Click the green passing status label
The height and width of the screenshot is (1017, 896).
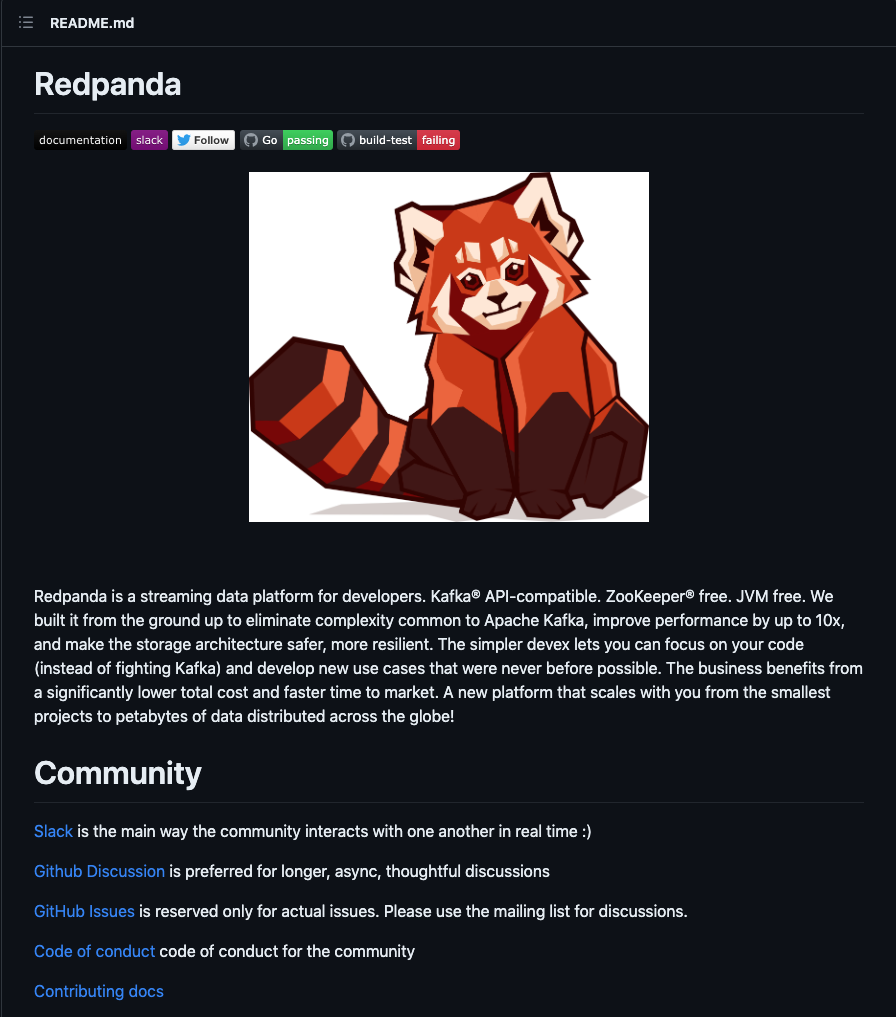pyautogui.click(x=308, y=140)
